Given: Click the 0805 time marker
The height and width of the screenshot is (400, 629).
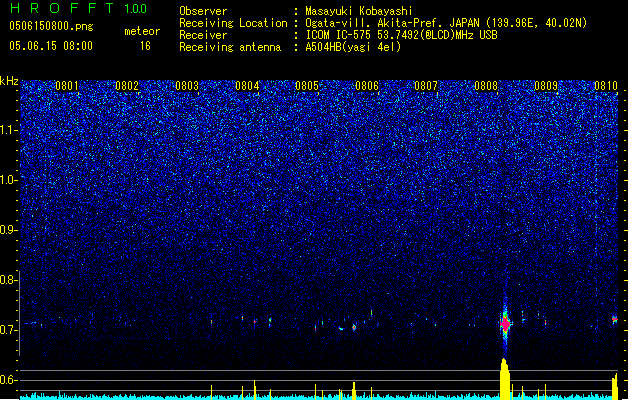Looking at the screenshot, I should (307, 86).
